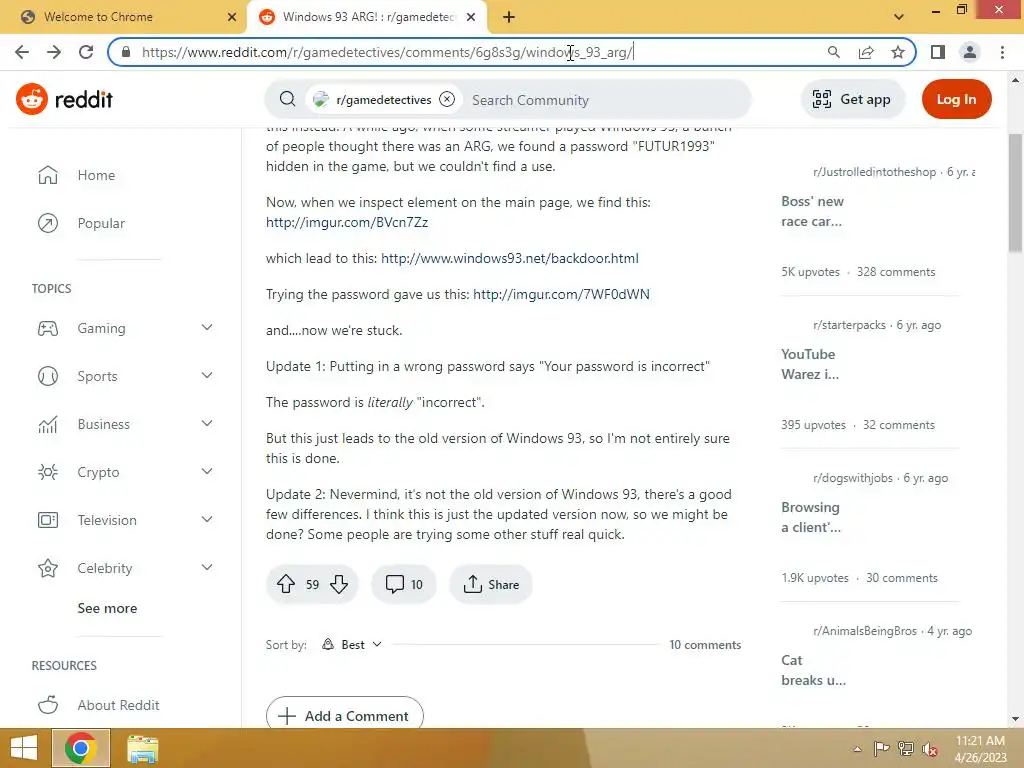This screenshot has height=768, width=1024.
Task: Expand the Business topic chevron
Action: click(207, 424)
